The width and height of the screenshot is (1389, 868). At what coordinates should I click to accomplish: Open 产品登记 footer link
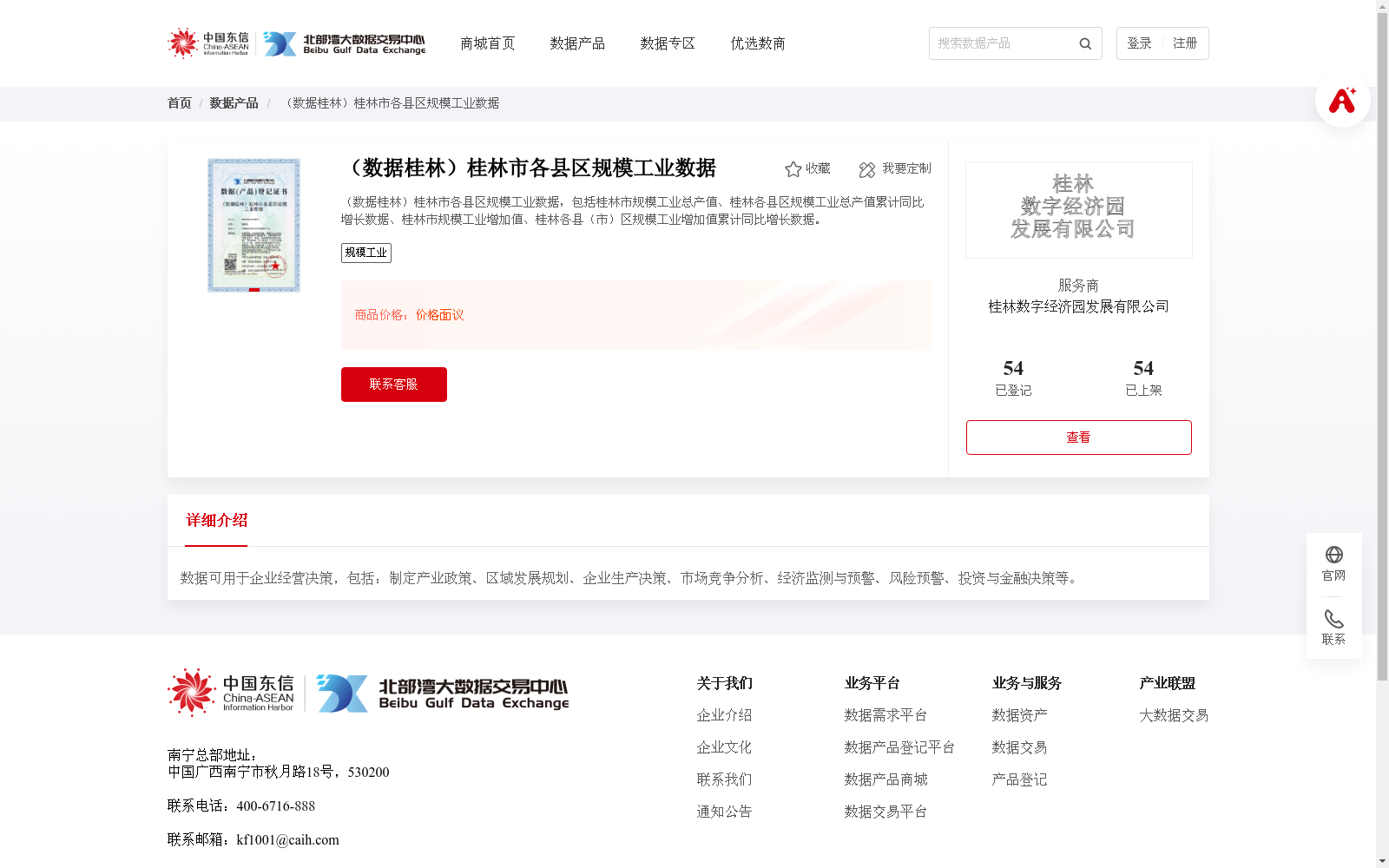point(1019,779)
